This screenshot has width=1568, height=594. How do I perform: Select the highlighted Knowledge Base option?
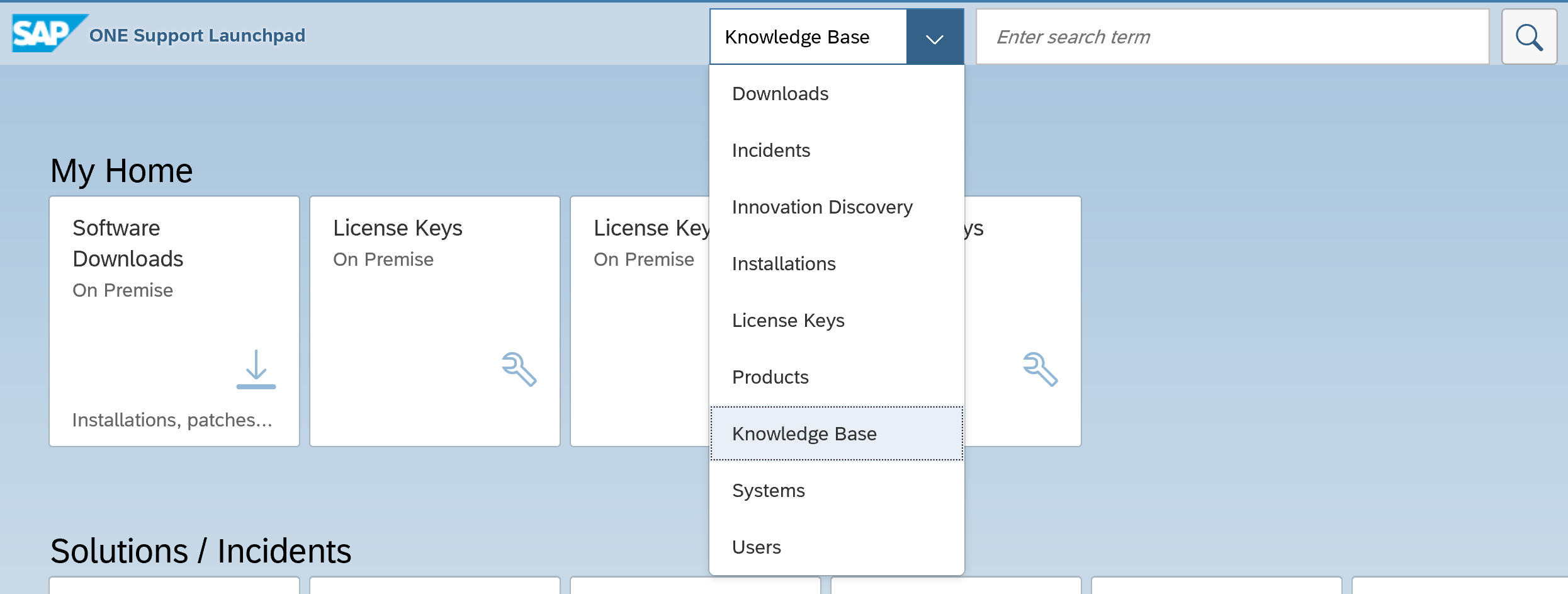click(x=804, y=434)
